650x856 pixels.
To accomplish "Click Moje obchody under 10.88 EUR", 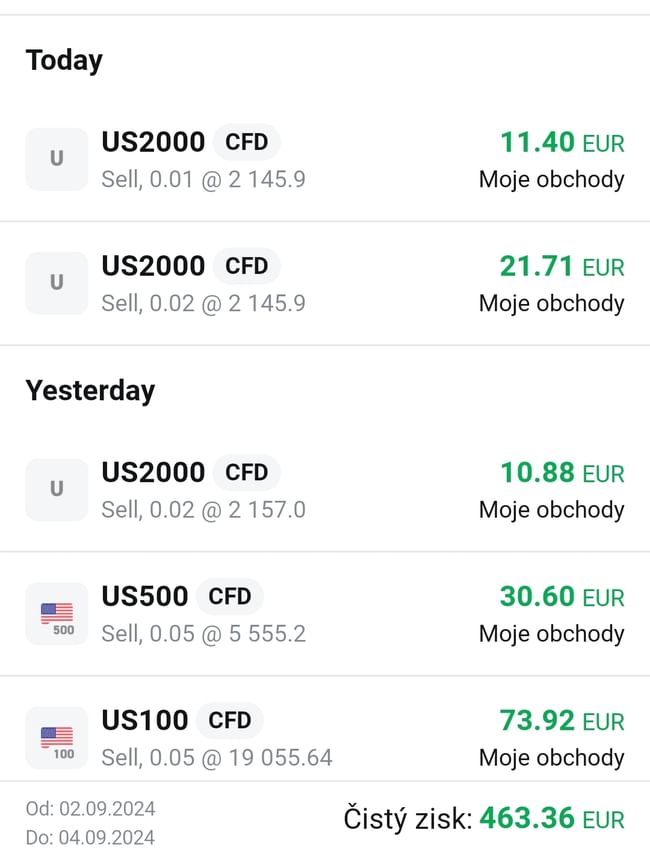I will (x=551, y=510).
